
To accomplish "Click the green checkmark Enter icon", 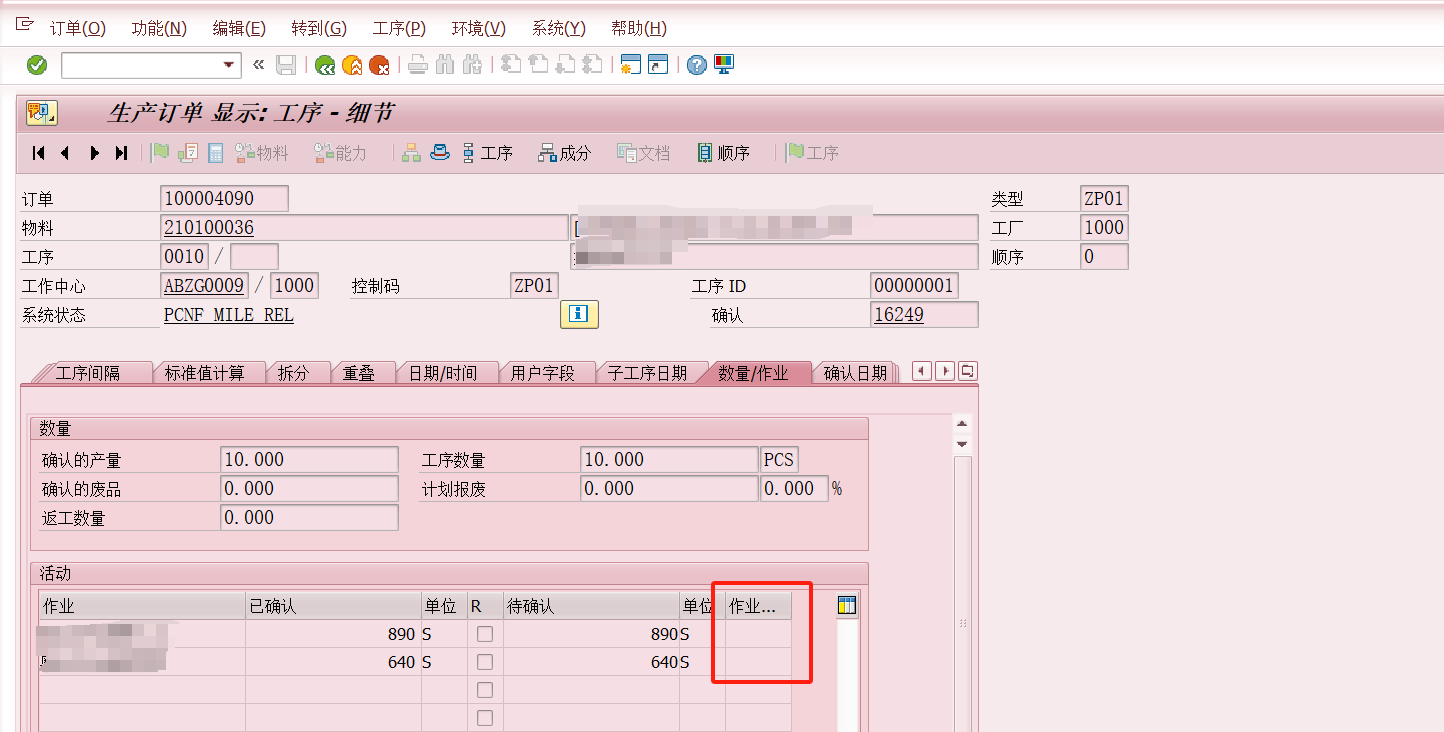I will pyautogui.click(x=37, y=66).
